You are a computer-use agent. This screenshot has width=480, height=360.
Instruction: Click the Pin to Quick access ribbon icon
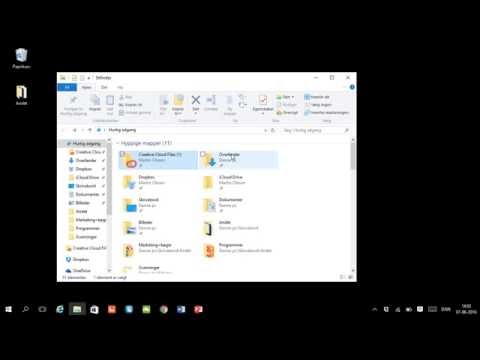(73, 100)
